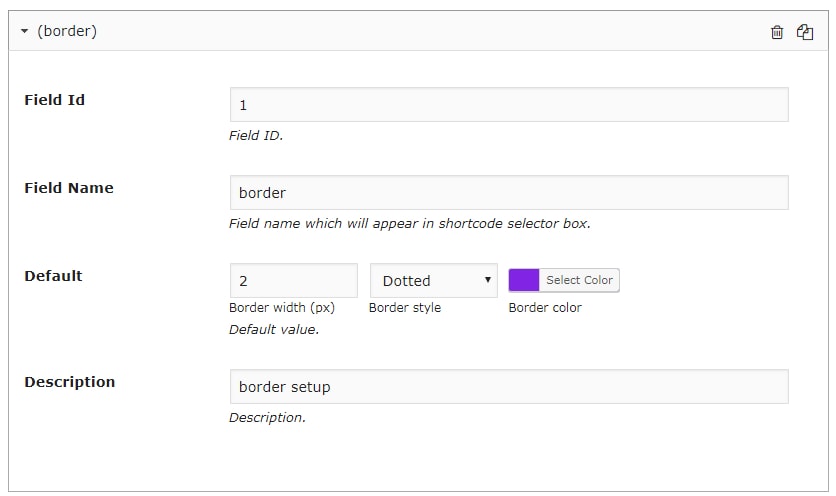Click the Default value help text
Image resolution: width=836 pixels, height=496 pixels.
coord(274,329)
